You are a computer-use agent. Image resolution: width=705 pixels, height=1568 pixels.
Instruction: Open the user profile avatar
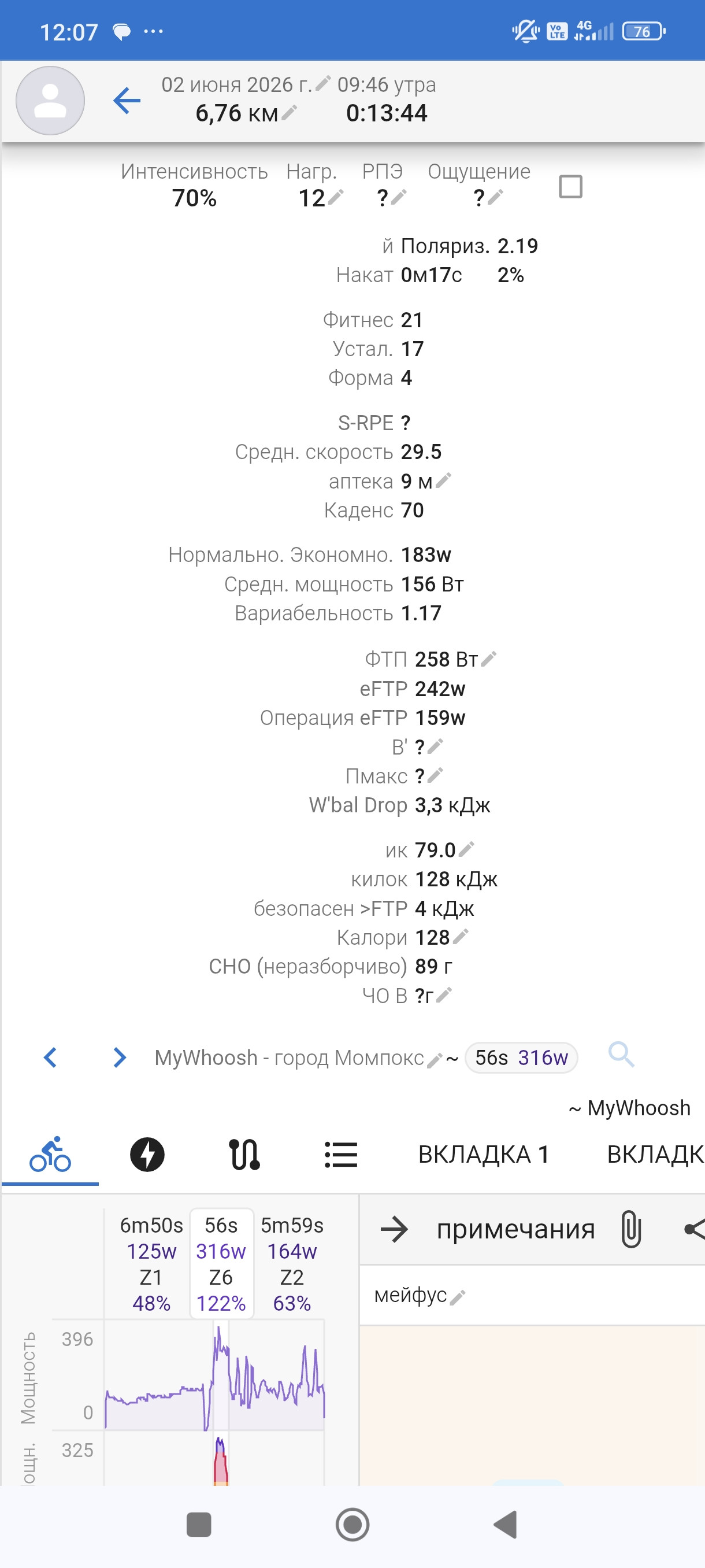pos(50,101)
